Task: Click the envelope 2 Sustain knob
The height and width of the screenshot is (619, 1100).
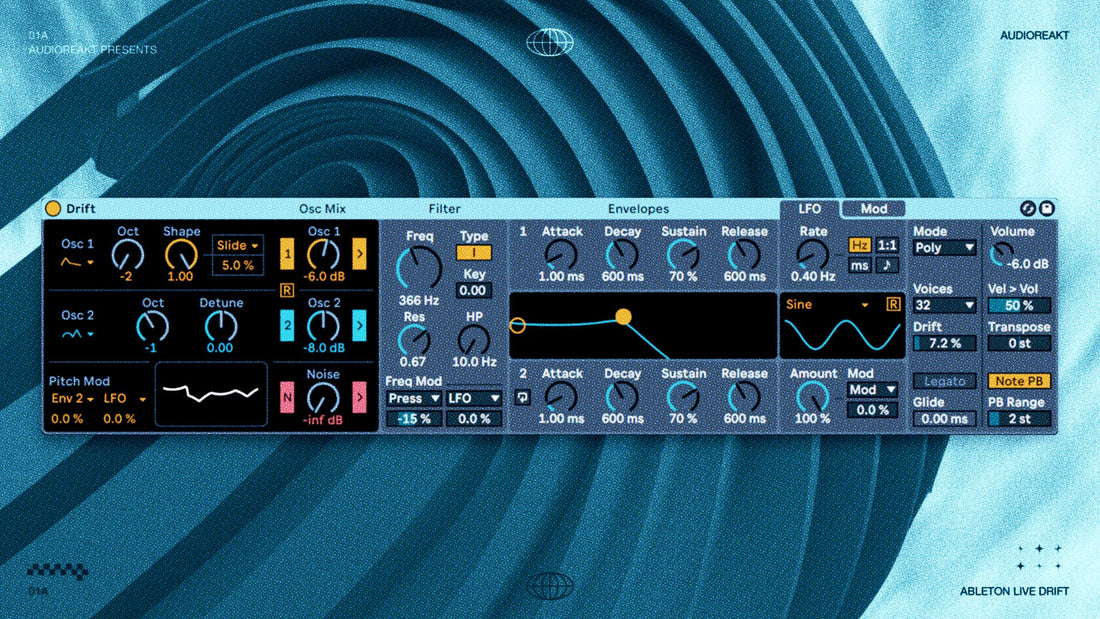Action: pyautogui.click(x=683, y=398)
